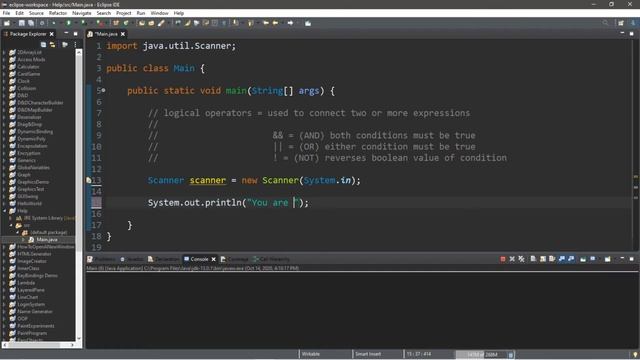Switch to the Call Hierarchy tab
The height and width of the screenshot is (360, 640).
coord(271,259)
